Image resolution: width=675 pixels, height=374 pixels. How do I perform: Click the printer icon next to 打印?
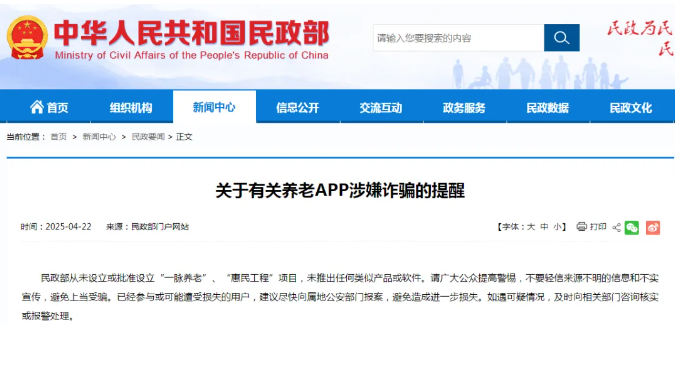(582, 226)
